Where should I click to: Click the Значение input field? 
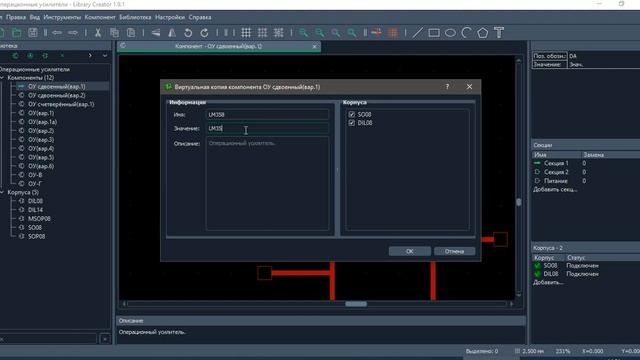click(x=267, y=128)
